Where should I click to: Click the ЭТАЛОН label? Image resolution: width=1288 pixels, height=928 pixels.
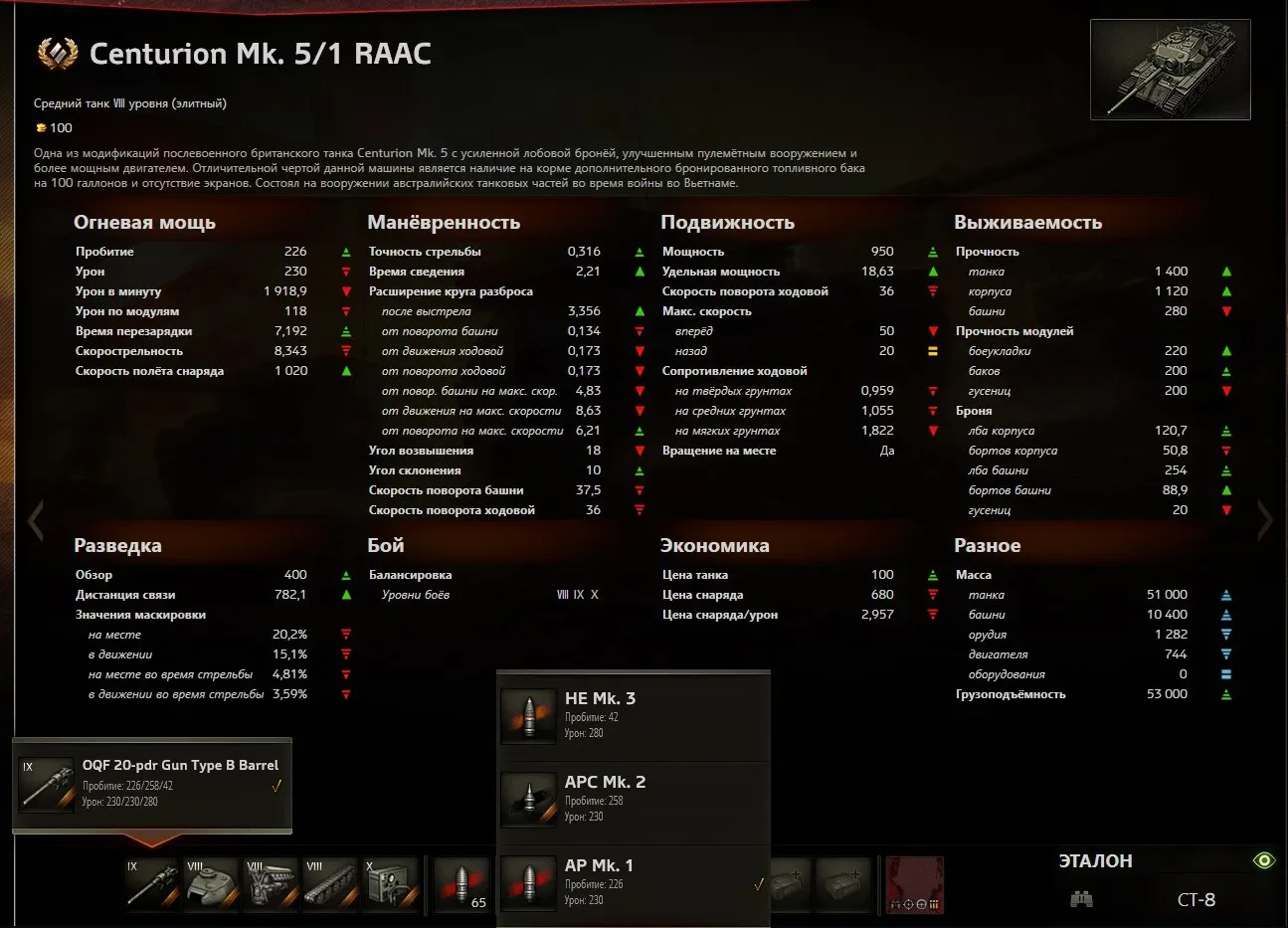[1095, 861]
